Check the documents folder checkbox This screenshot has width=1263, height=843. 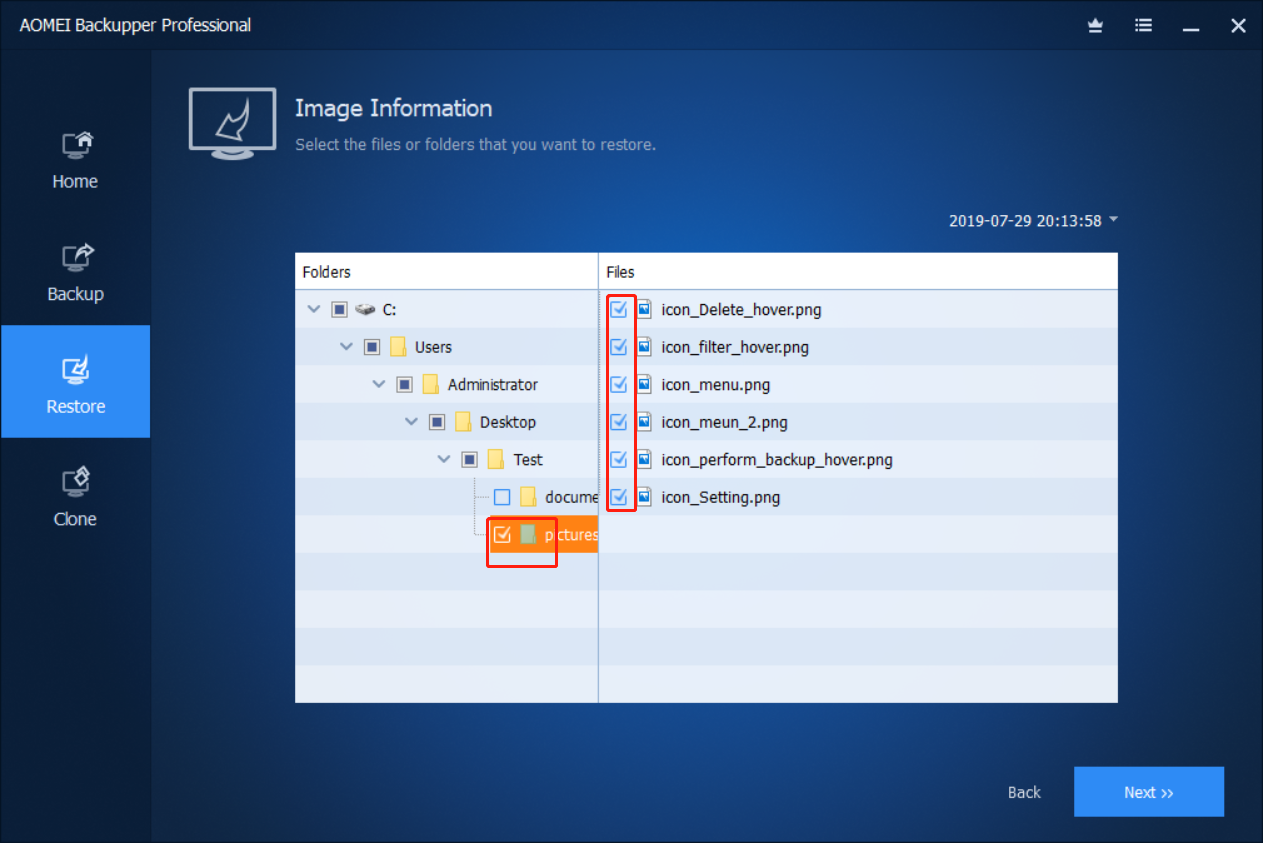502,496
